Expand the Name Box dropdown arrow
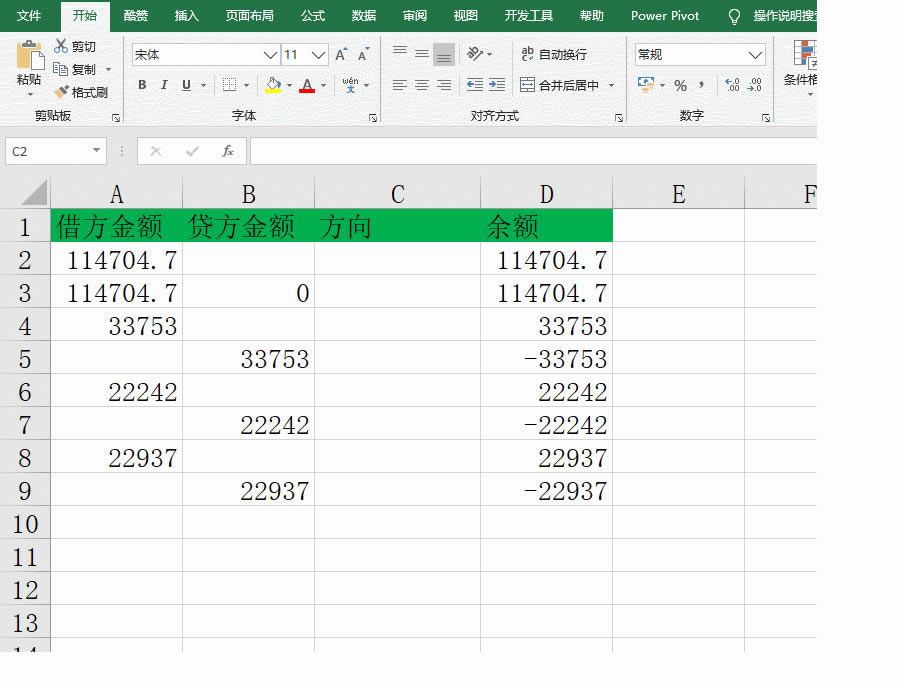 96,151
